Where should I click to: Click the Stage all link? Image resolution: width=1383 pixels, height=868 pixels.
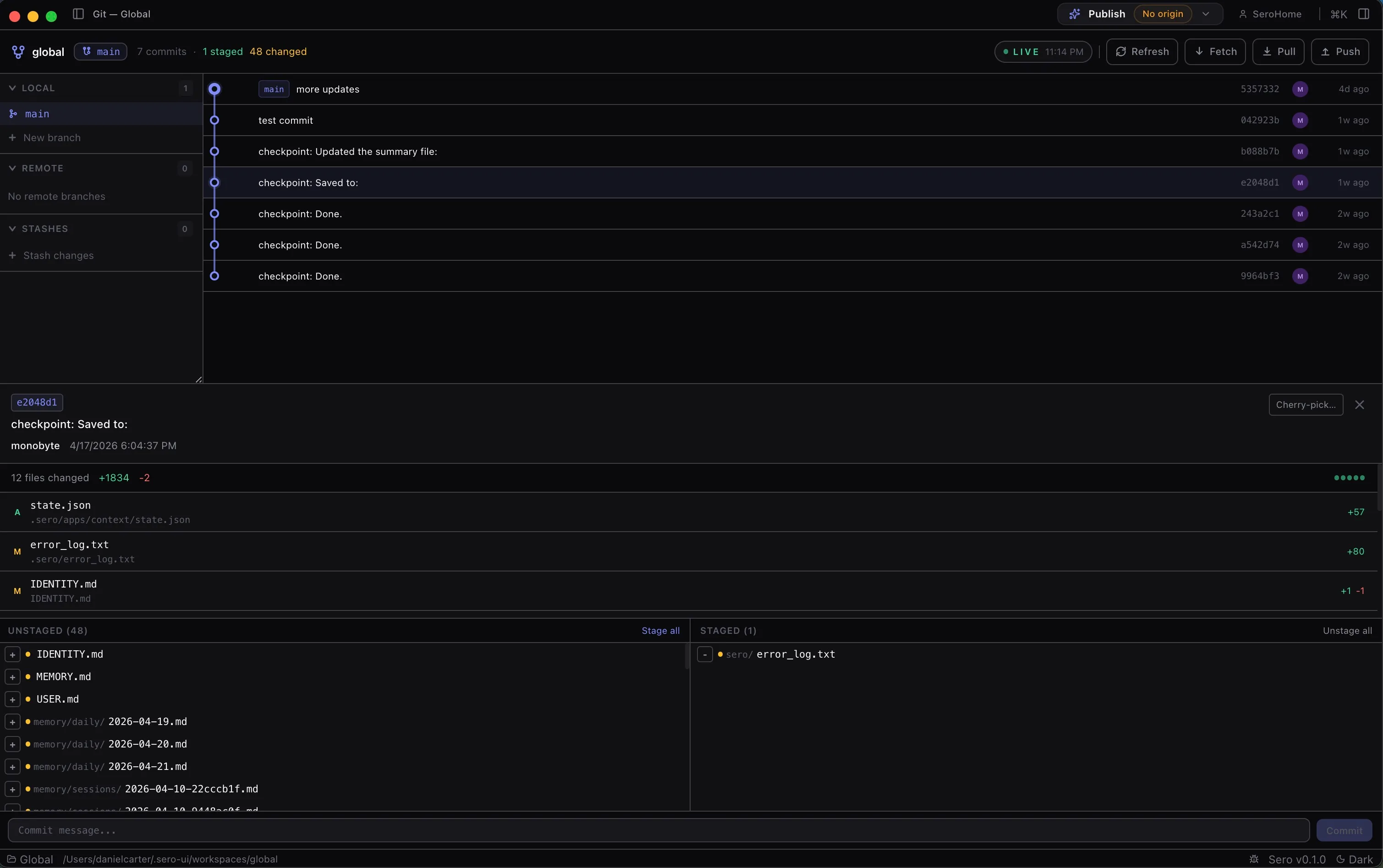tap(660, 630)
